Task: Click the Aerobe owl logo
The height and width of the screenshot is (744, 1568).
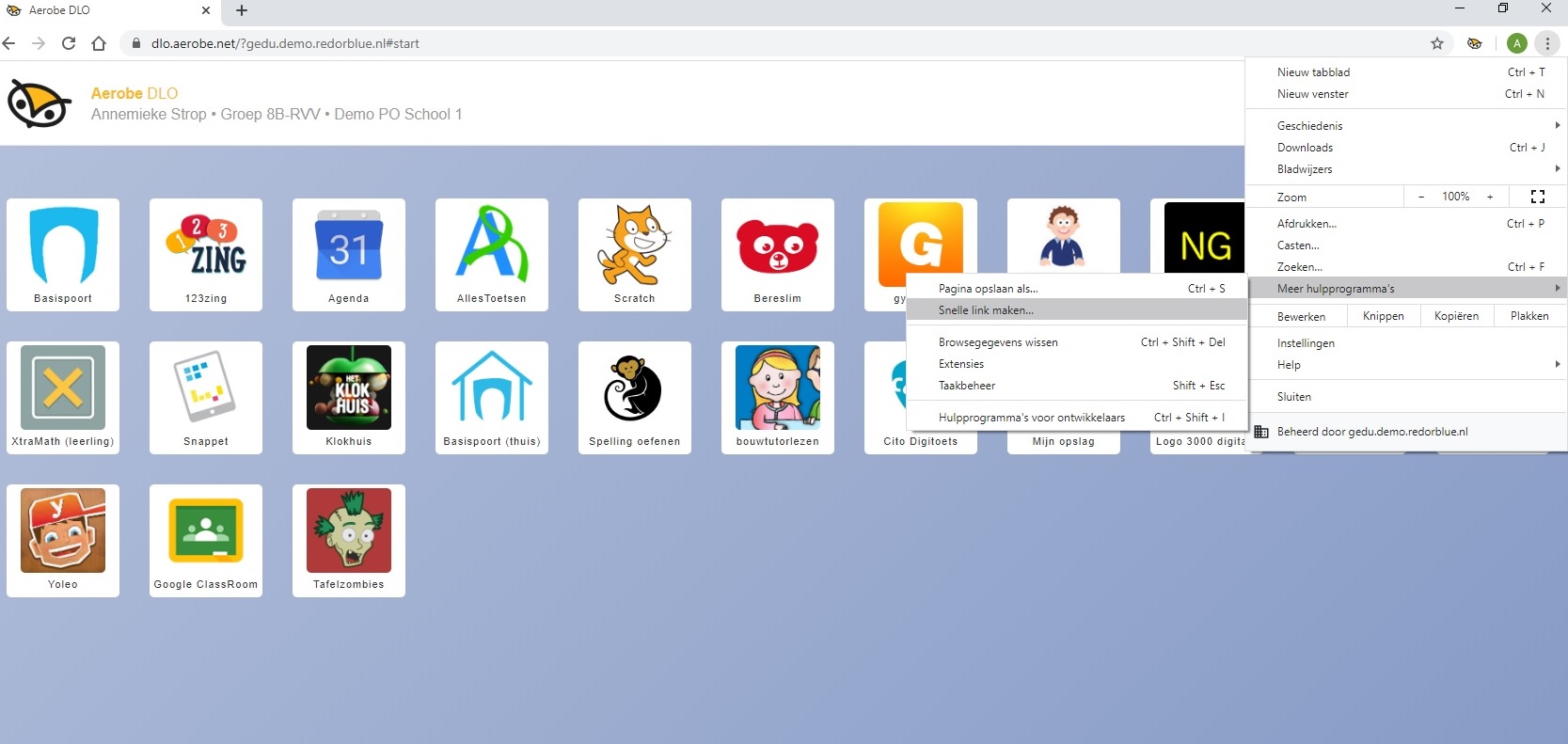Action: coord(40,103)
